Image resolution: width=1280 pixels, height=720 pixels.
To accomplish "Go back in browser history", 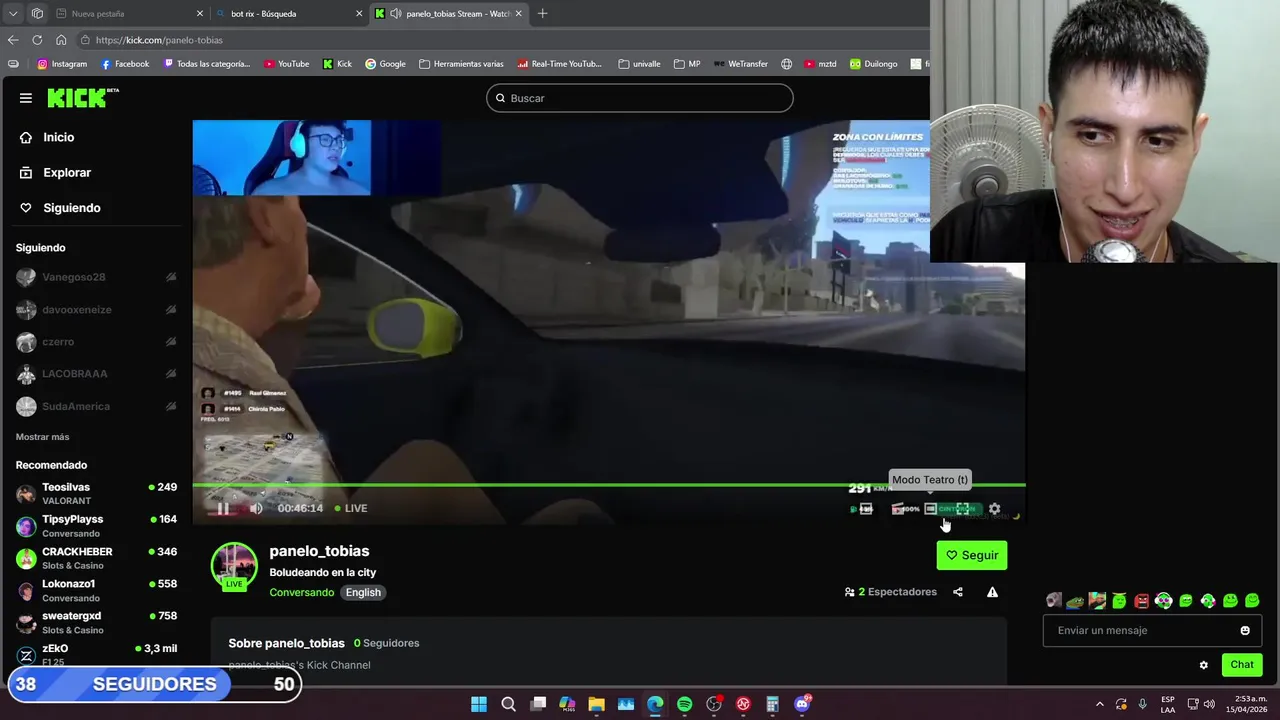I will tap(13, 40).
